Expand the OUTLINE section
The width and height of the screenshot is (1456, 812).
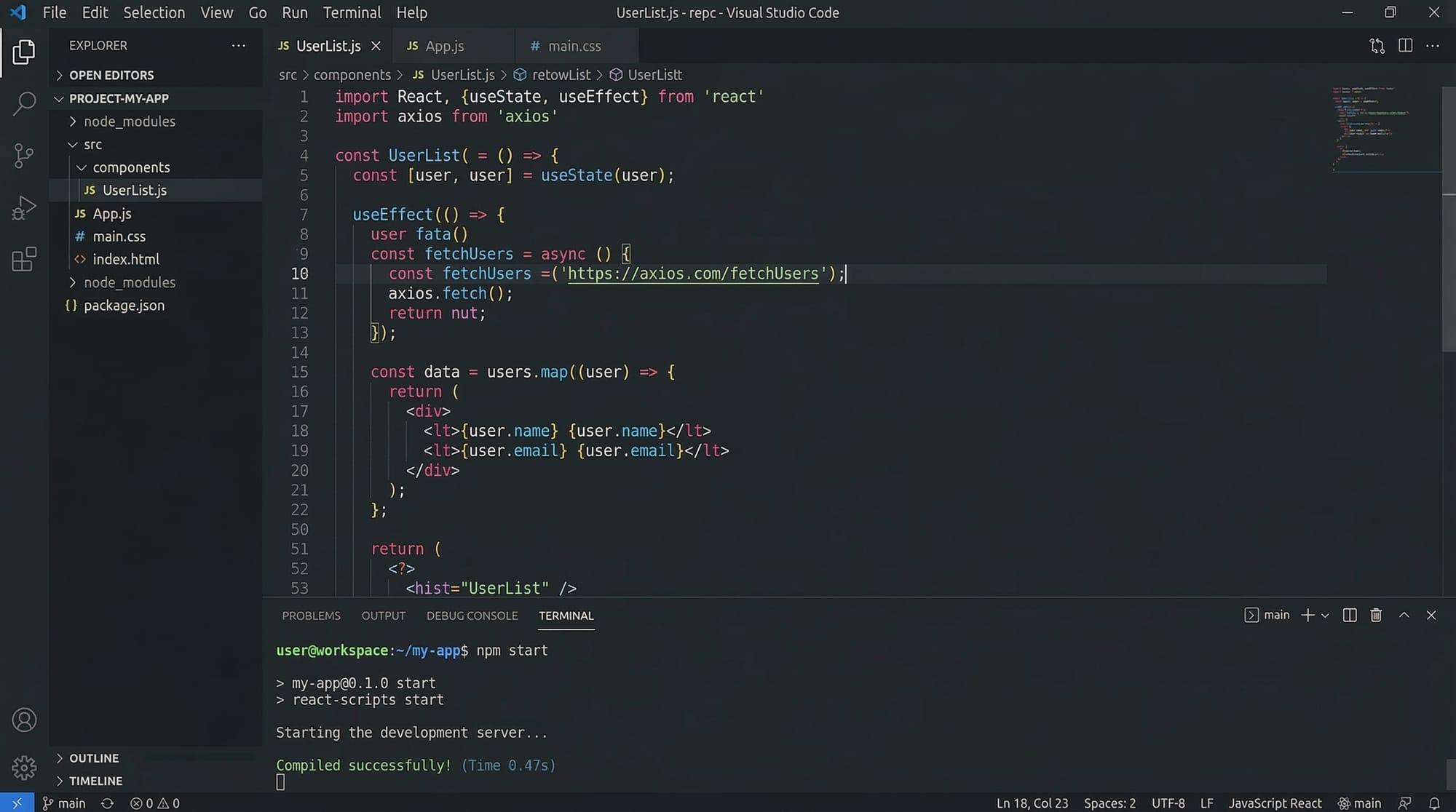point(93,758)
